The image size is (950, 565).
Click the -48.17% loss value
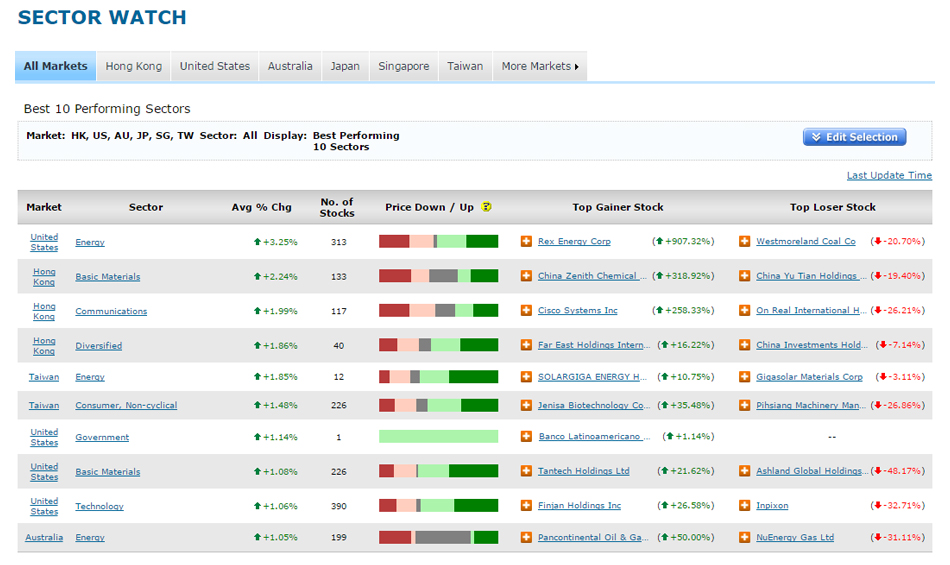[898, 471]
